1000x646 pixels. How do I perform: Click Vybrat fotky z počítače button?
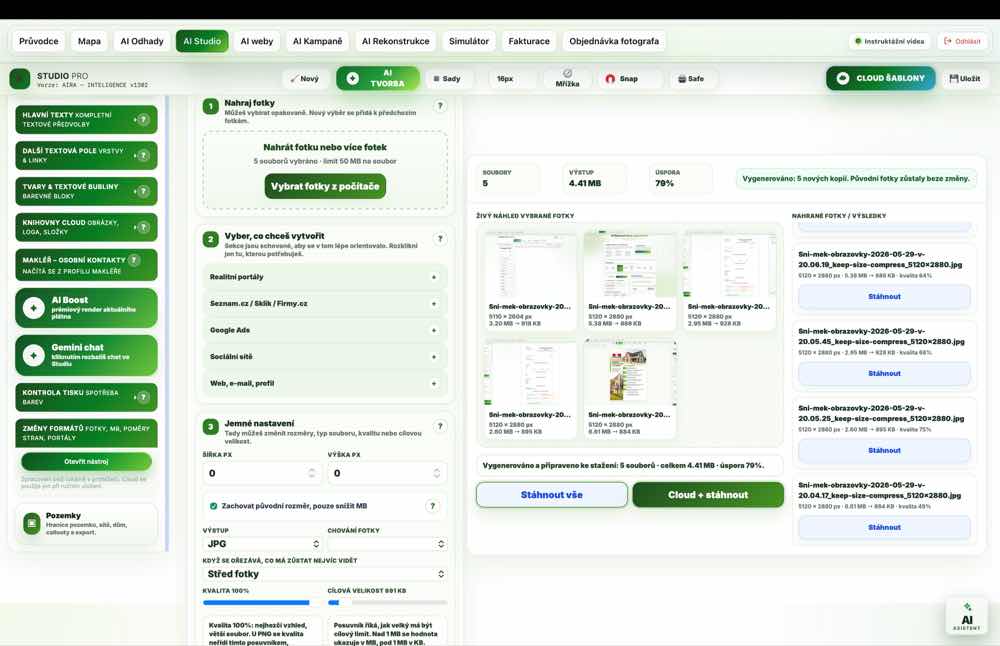pyautogui.click(x=325, y=186)
